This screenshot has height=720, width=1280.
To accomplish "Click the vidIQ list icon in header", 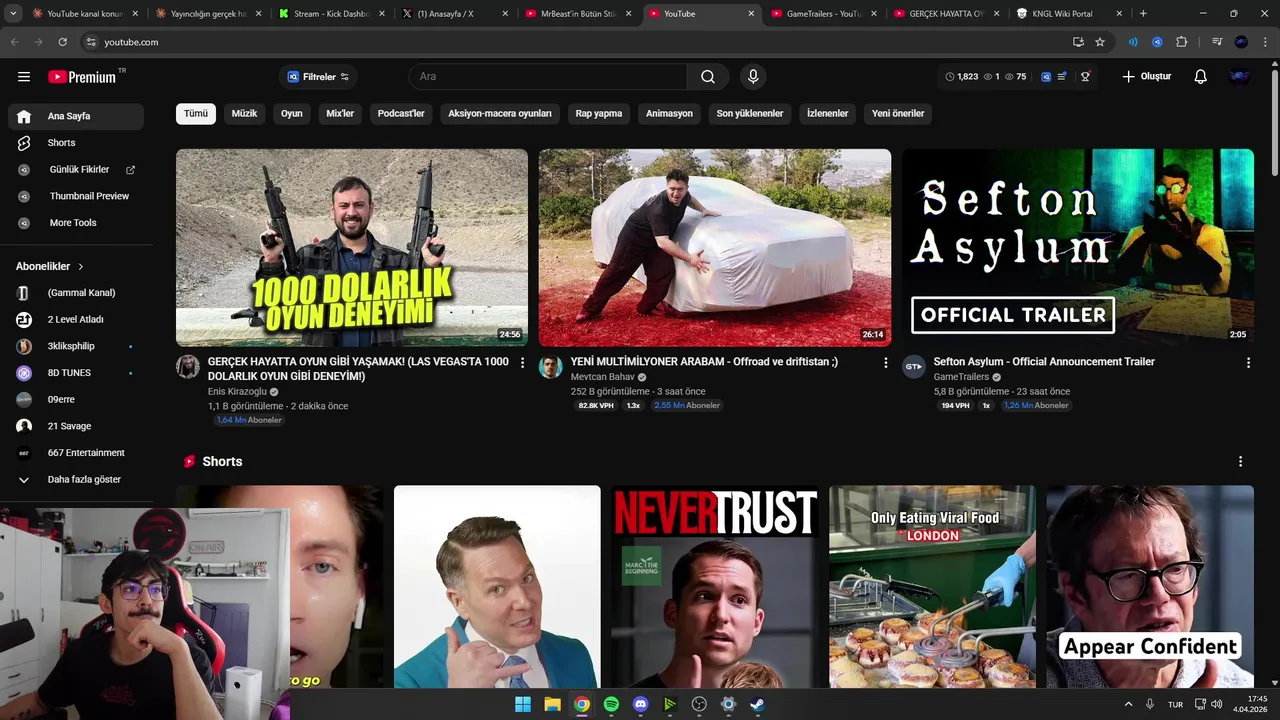I will click(1062, 77).
